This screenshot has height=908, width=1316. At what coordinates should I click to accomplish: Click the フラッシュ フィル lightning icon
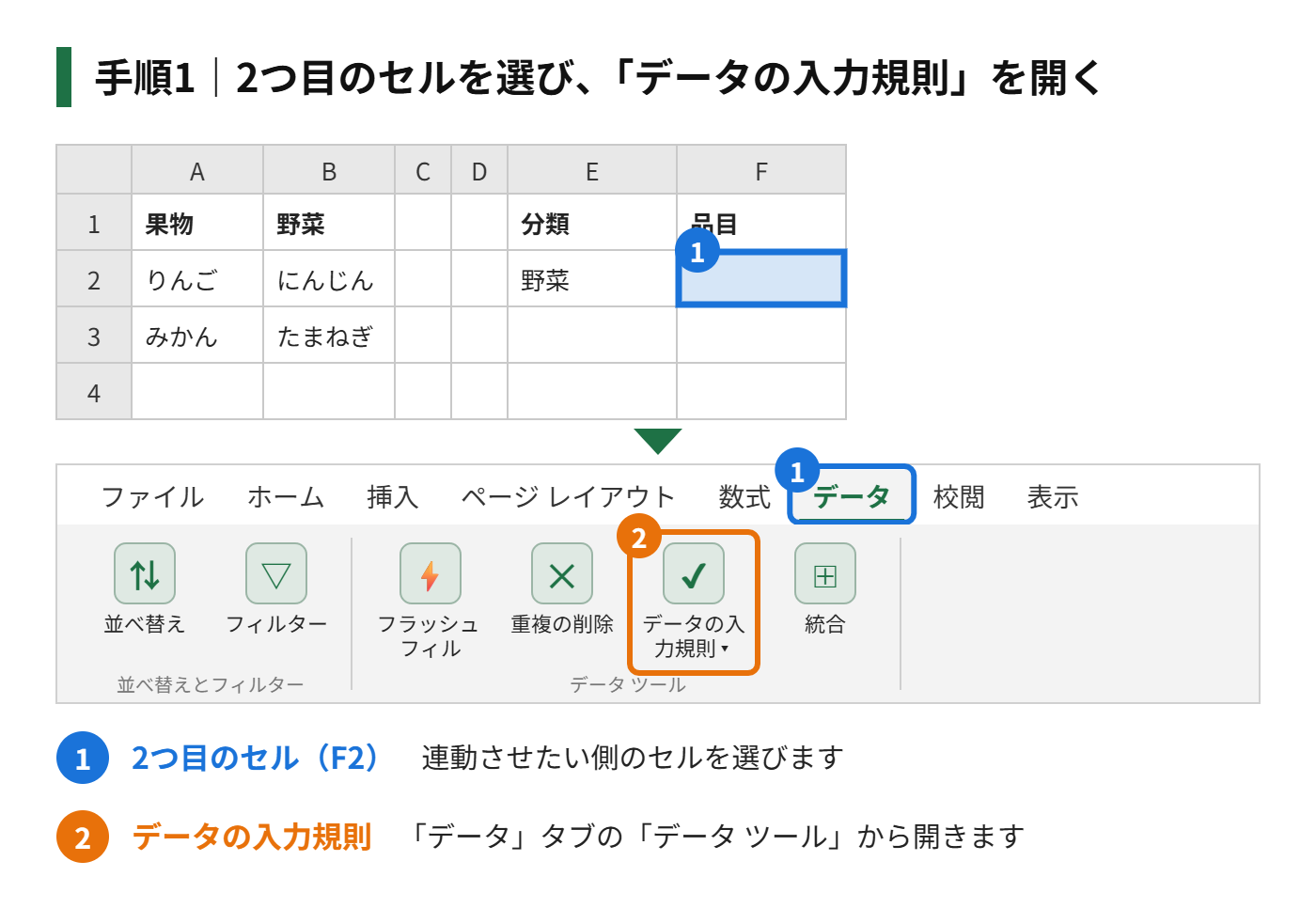click(x=431, y=573)
